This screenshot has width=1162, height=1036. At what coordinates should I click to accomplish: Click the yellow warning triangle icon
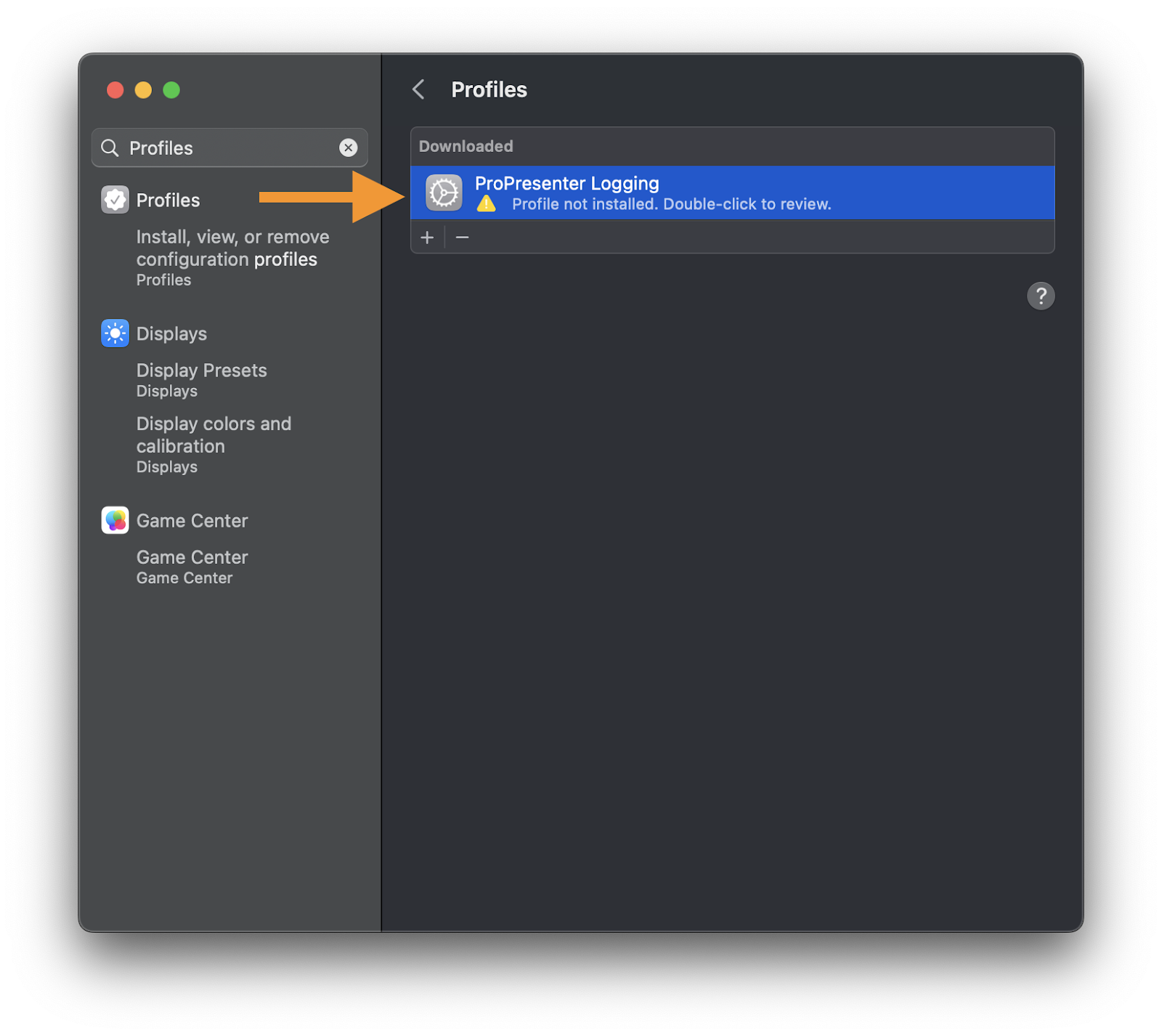tap(486, 204)
